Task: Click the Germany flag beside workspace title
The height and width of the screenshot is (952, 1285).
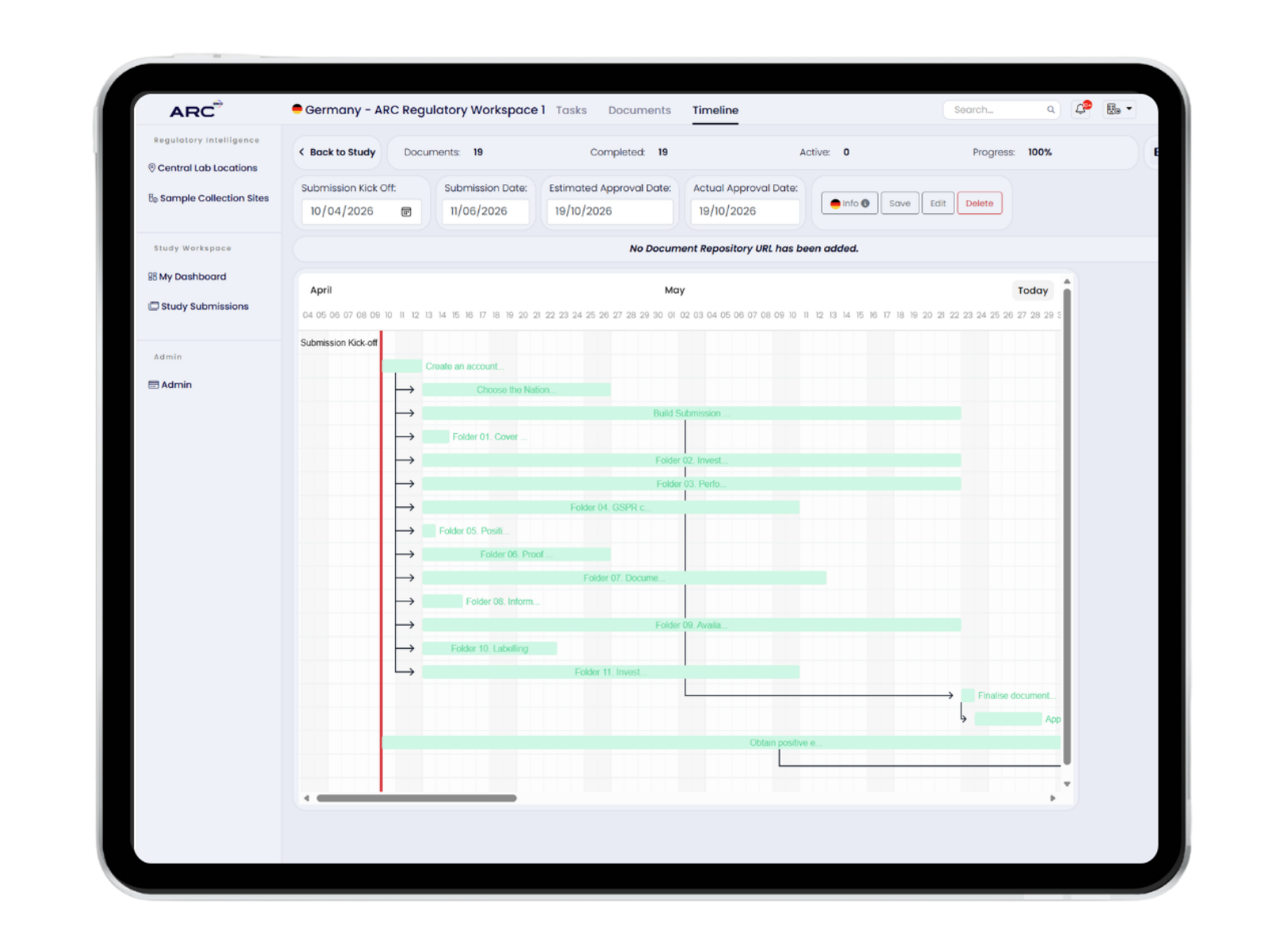Action: coord(297,109)
